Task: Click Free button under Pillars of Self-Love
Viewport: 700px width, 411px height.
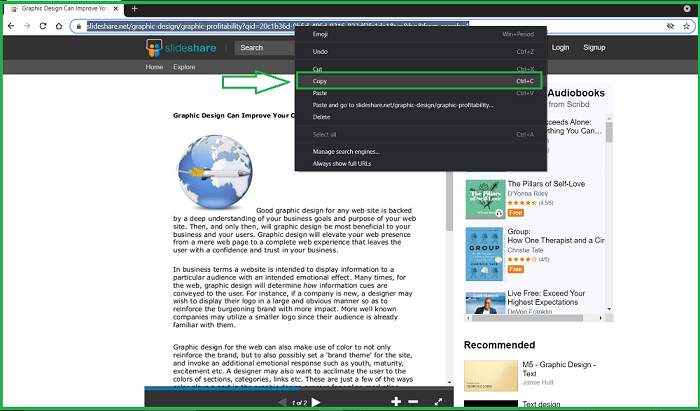Action: 516,213
